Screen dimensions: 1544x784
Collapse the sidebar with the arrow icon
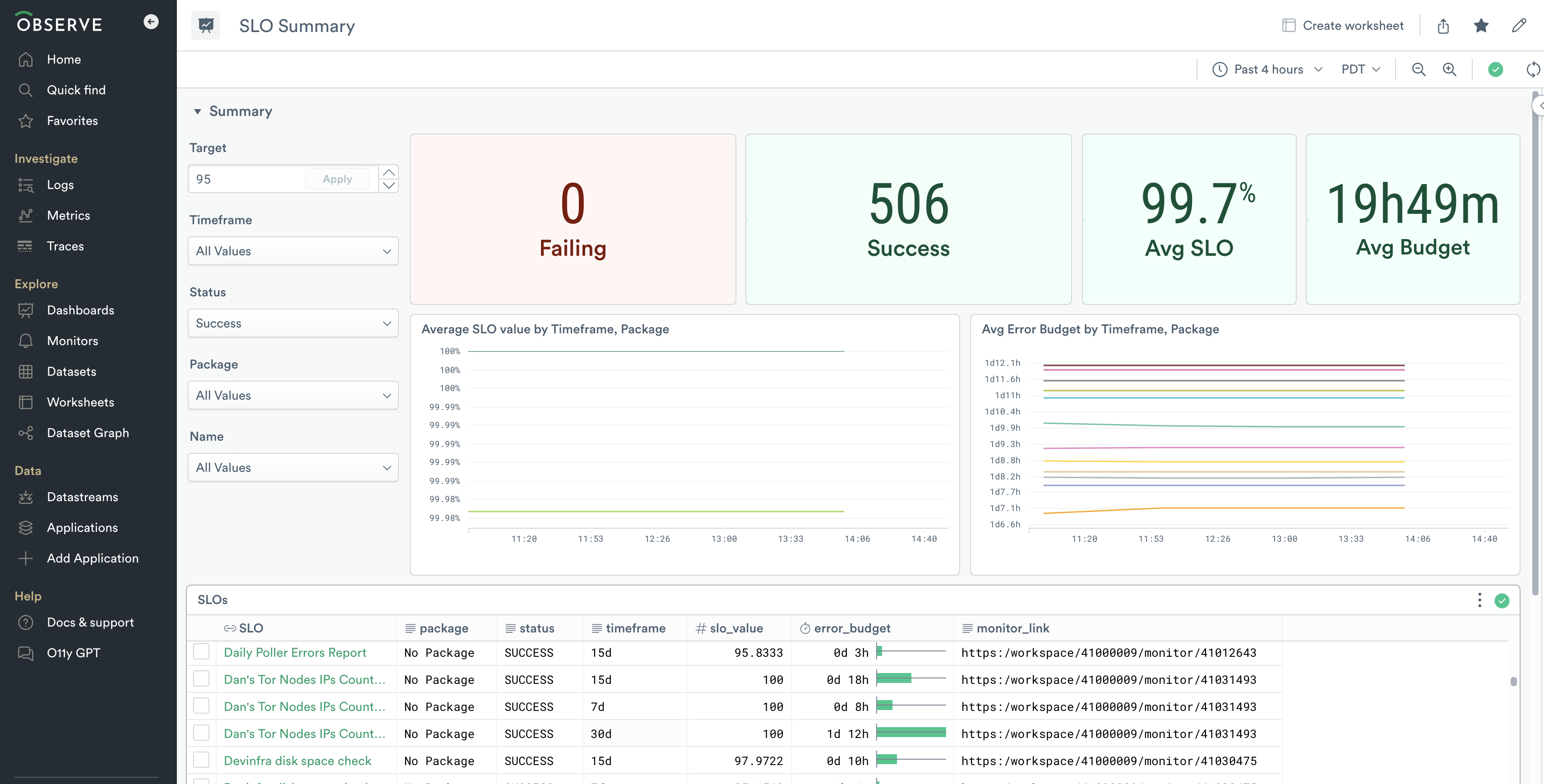tap(151, 22)
